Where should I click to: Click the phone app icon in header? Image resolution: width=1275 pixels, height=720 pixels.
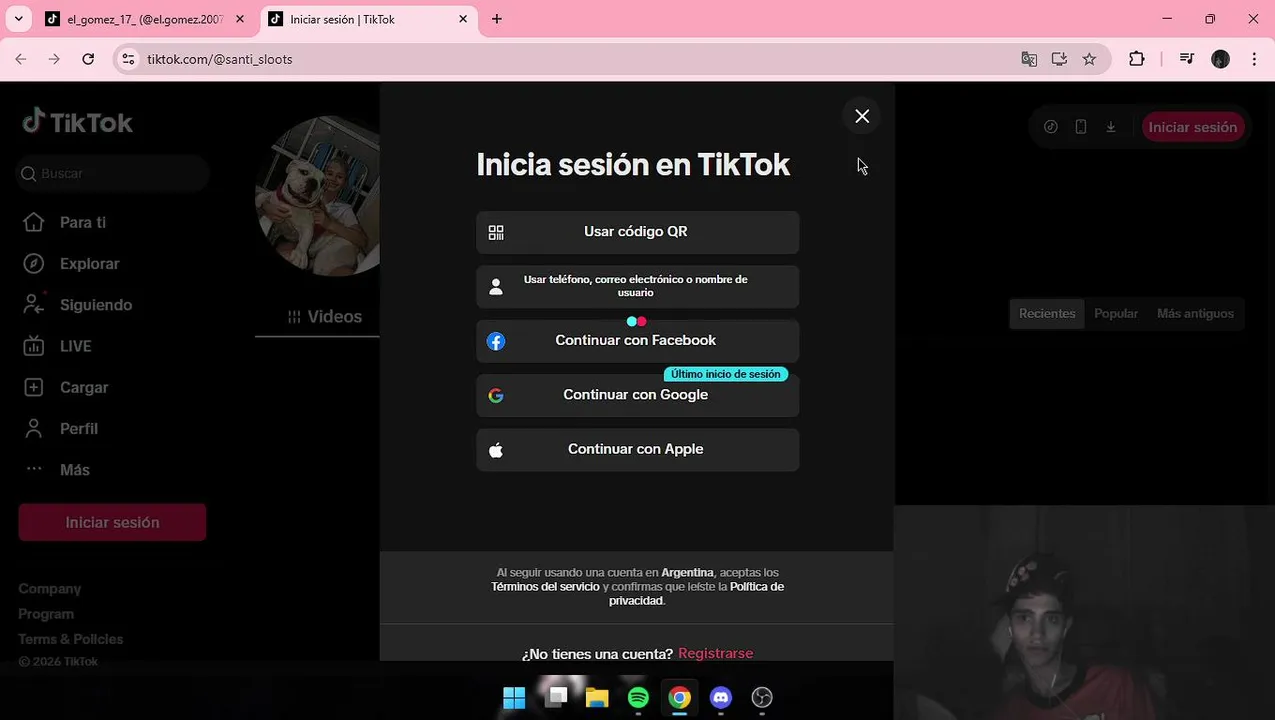tap(1081, 127)
